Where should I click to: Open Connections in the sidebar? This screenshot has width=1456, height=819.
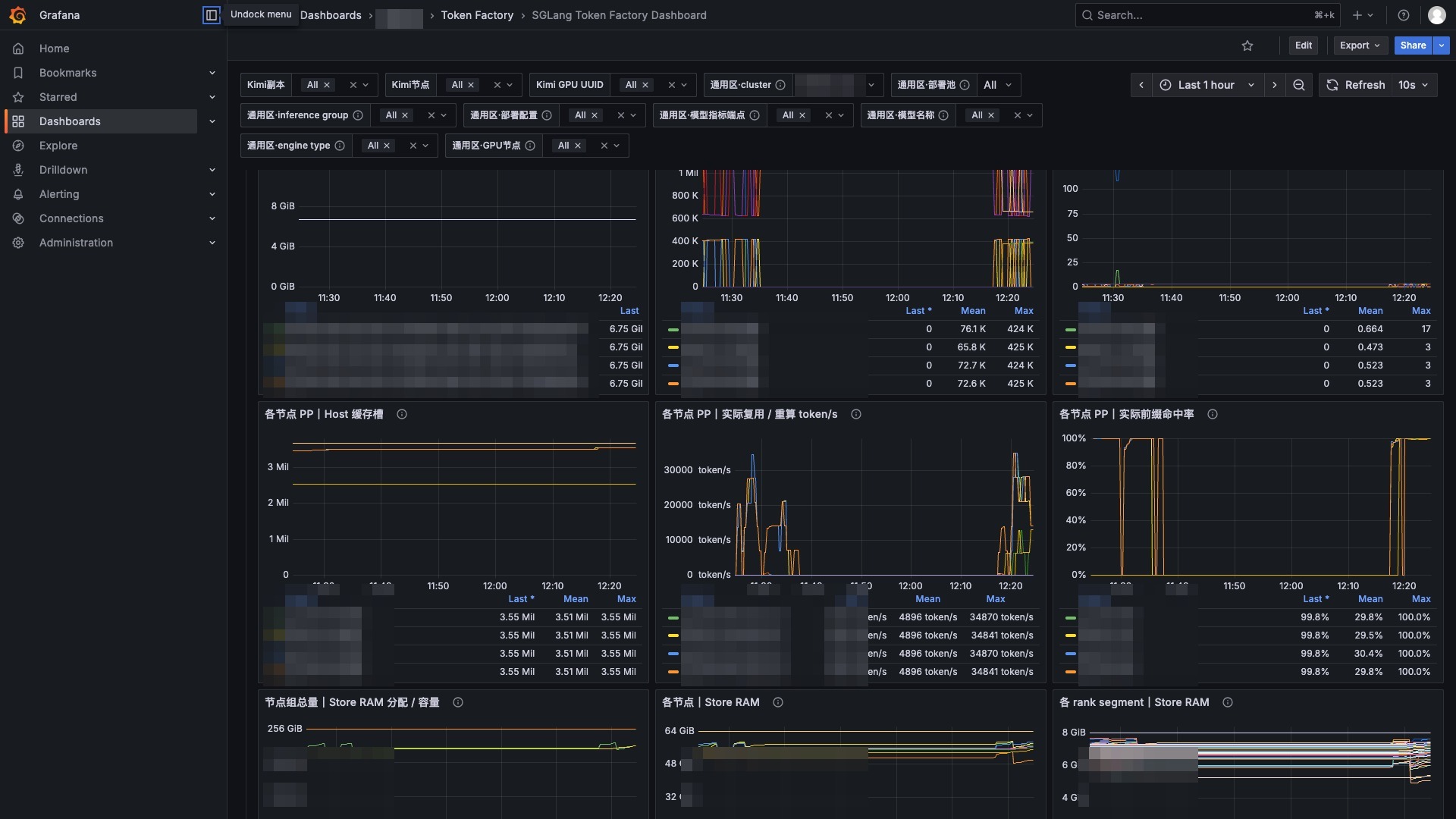click(71, 218)
